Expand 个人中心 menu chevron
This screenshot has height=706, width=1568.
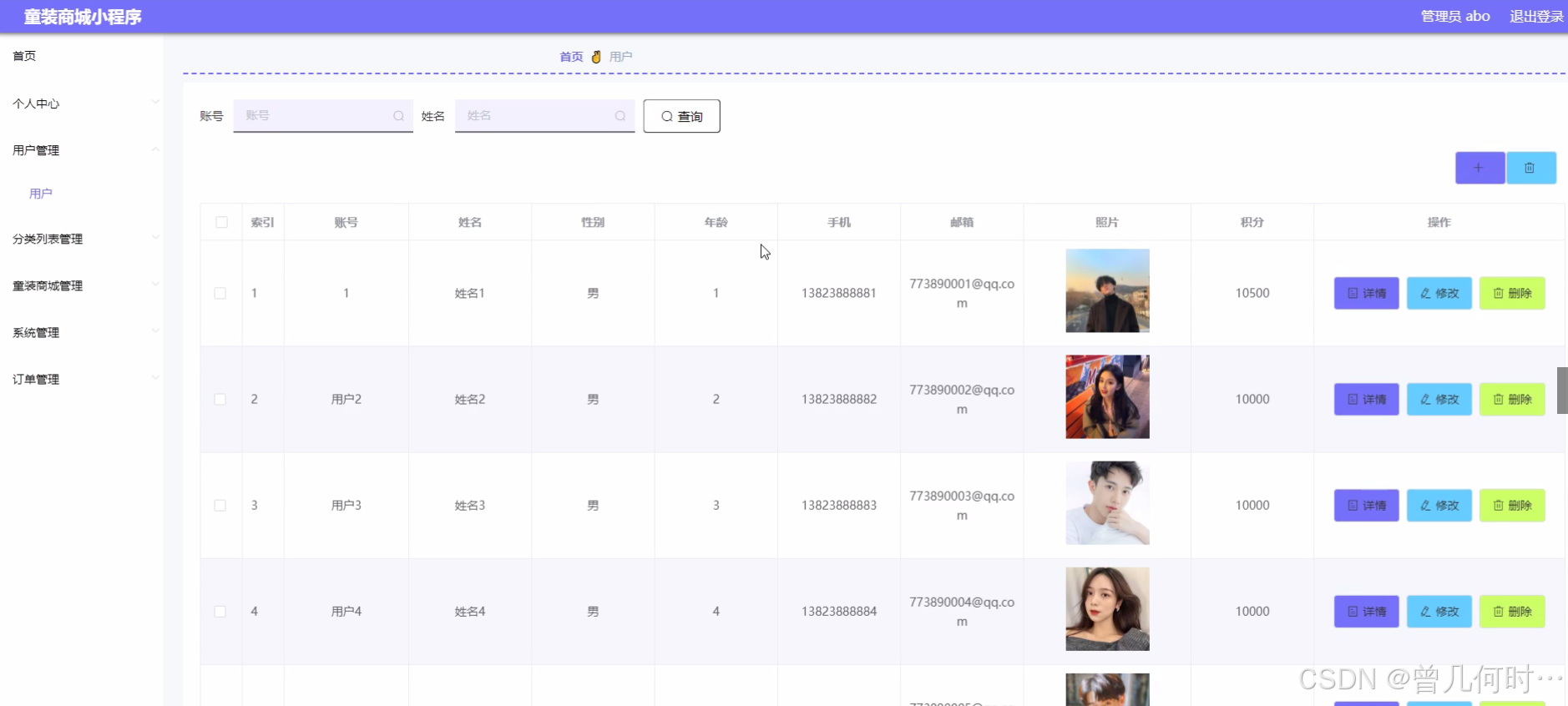click(155, 103)
